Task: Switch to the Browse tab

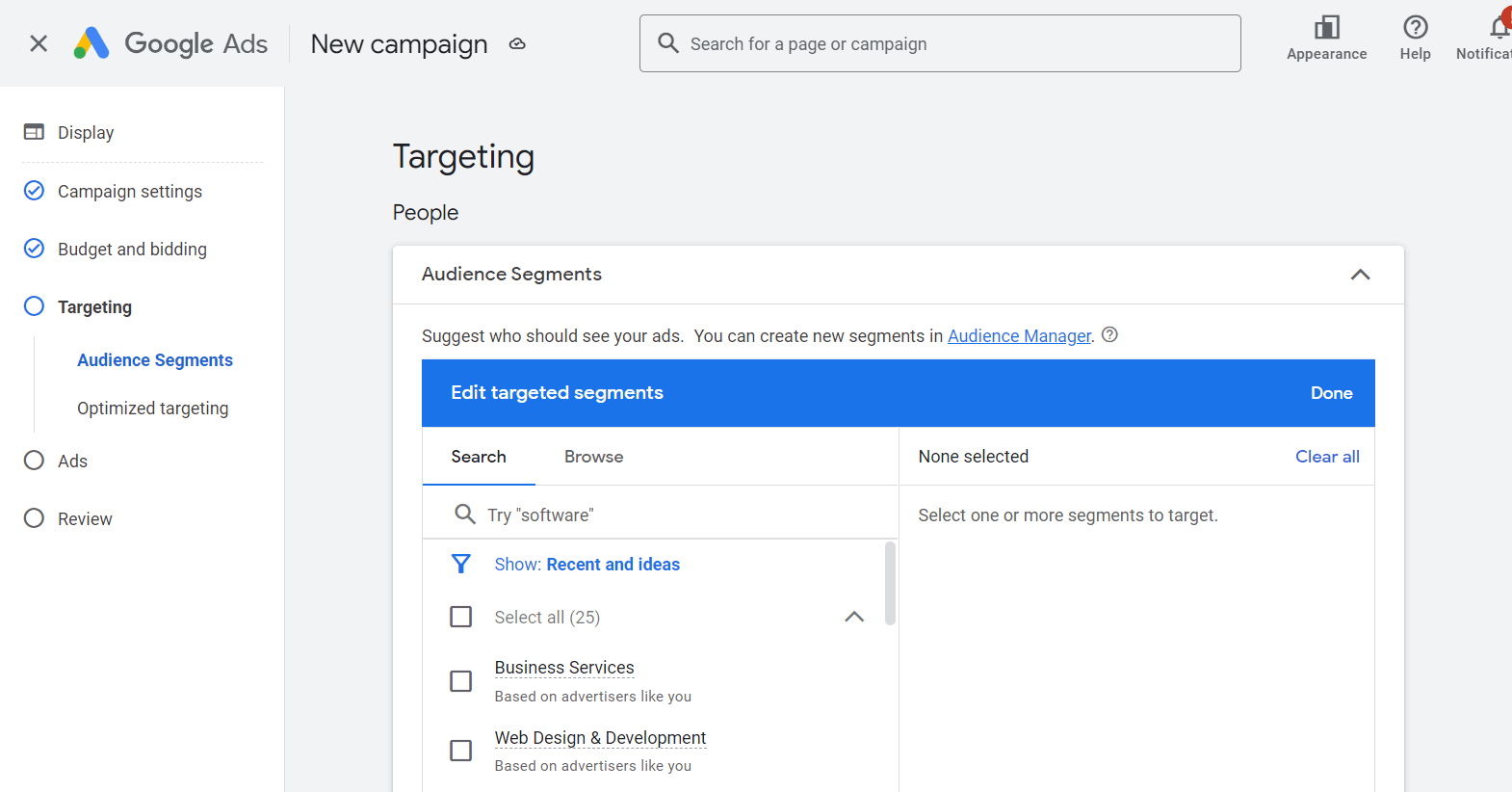Action: (594, 457)
